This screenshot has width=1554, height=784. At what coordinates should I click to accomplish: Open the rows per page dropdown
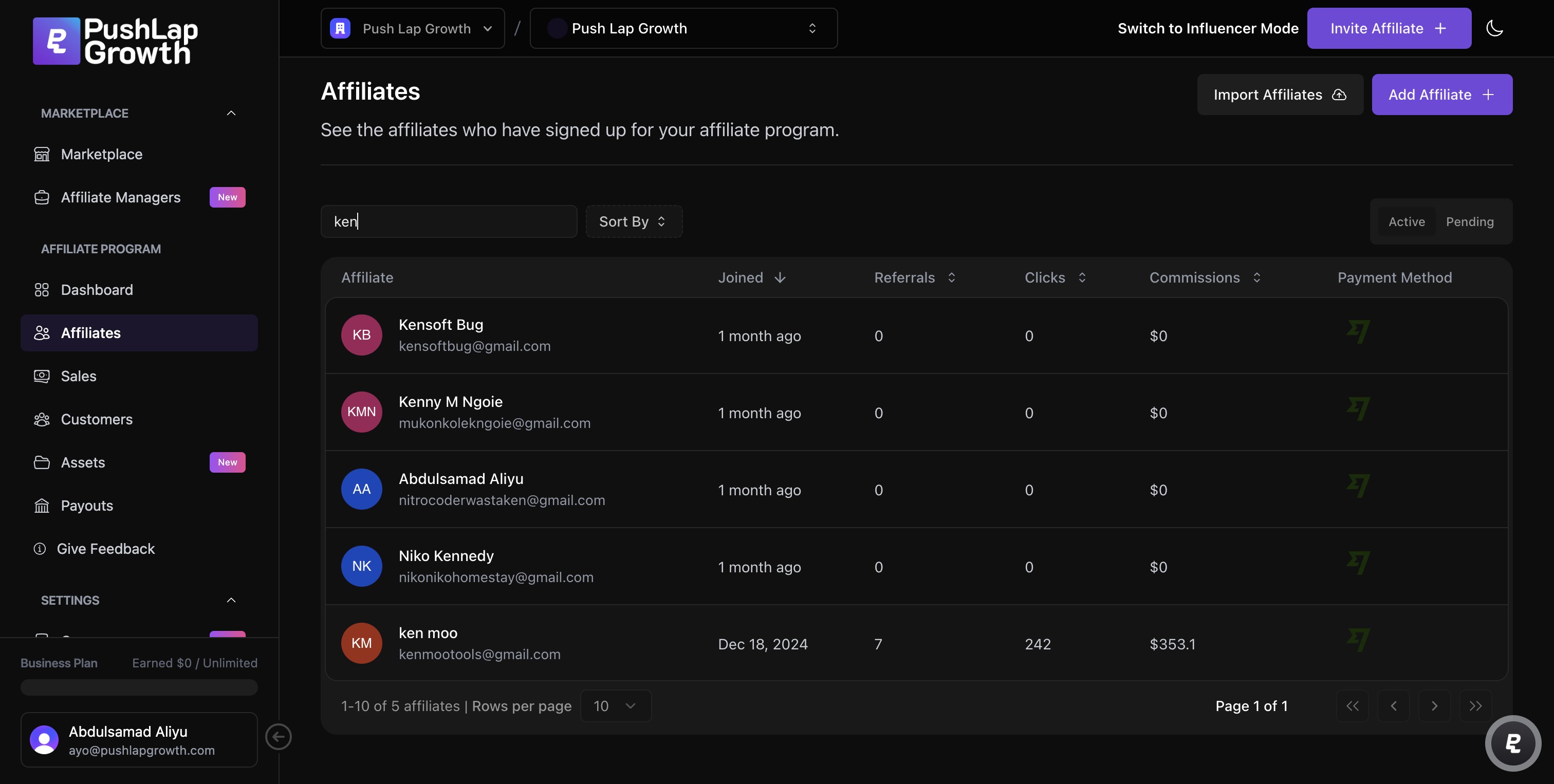[x=615, y=706]
